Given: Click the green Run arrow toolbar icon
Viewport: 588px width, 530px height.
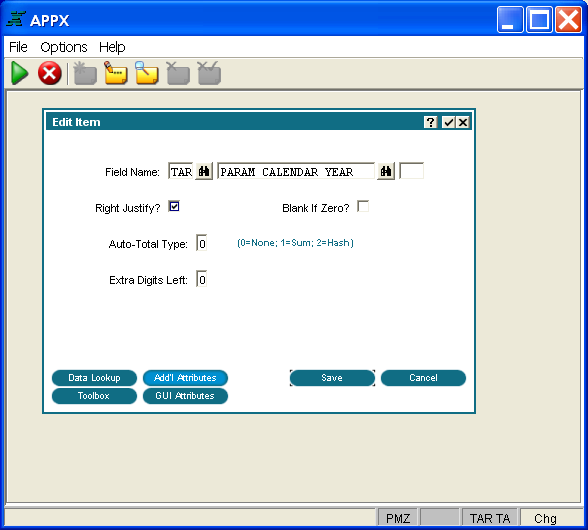Looking at the screenshot, I should [20, 73].
